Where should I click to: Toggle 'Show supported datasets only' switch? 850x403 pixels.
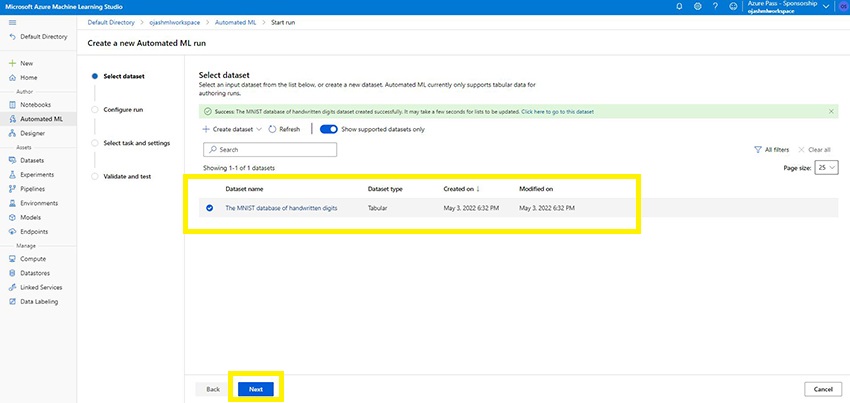coord(329,130)
